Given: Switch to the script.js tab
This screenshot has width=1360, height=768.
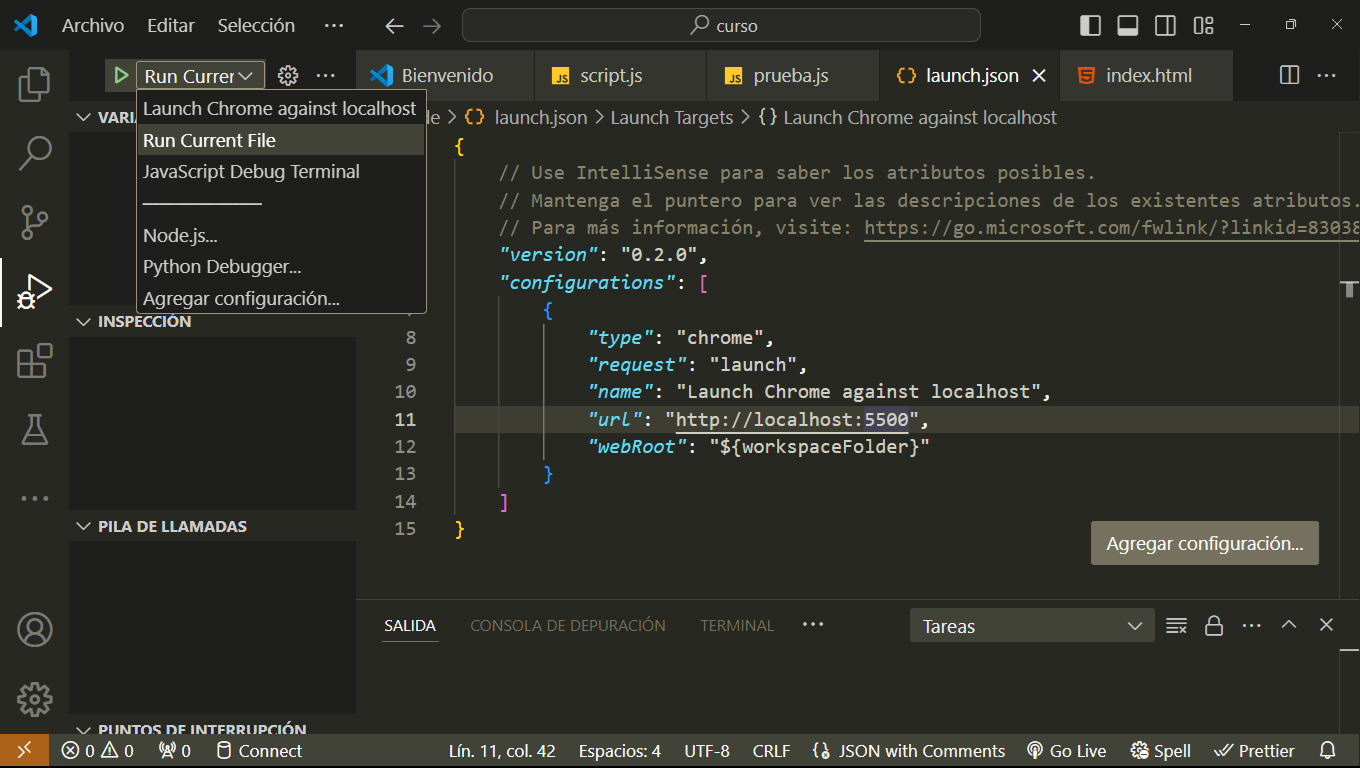Looking at the screenshot, I should click(618, 76).
